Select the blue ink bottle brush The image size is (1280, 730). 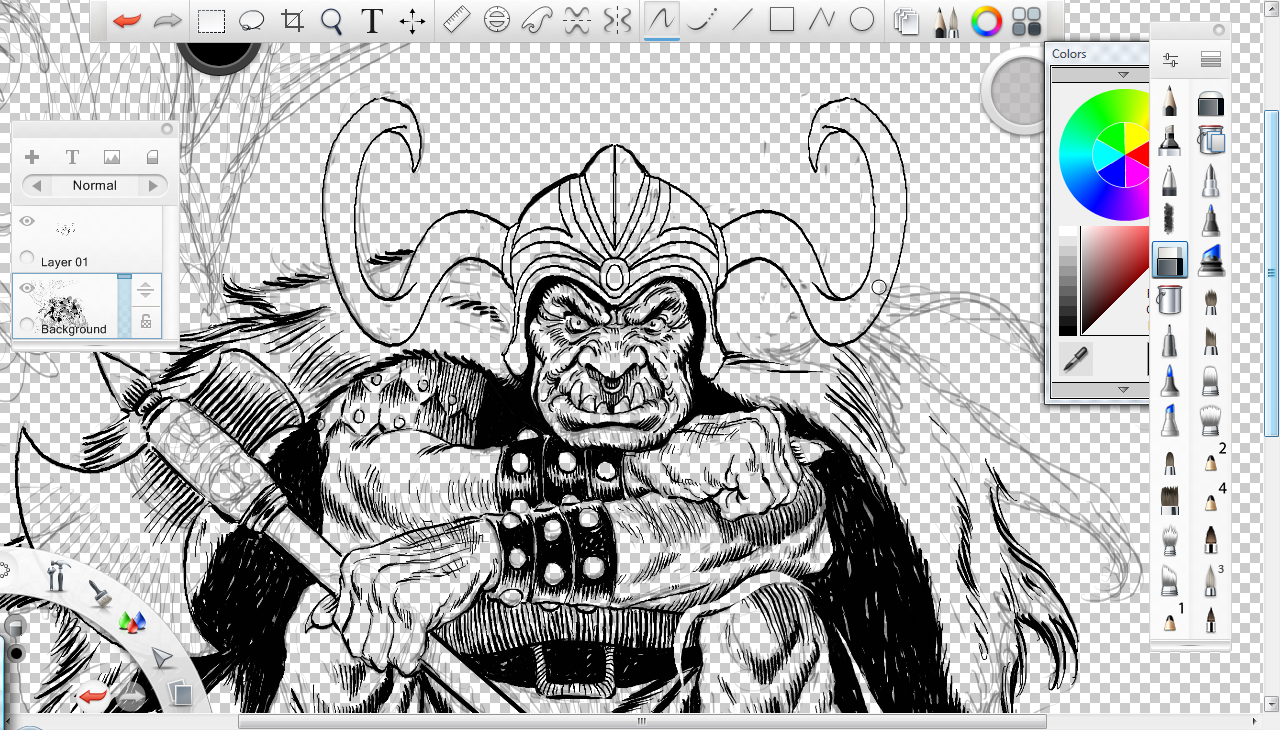(1210, 261)
